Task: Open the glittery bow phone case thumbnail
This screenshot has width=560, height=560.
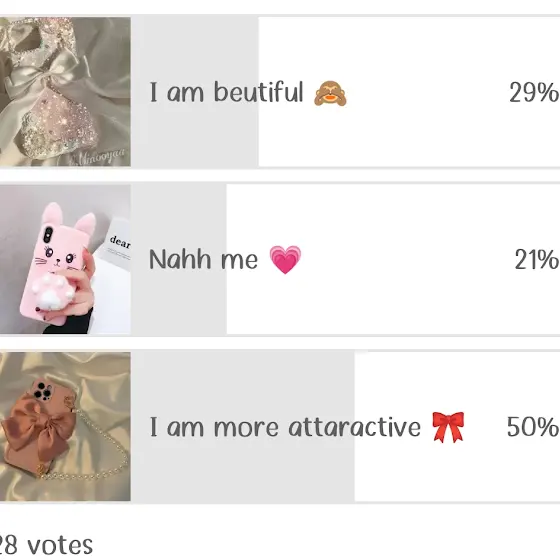Action: tap(65, 91)
